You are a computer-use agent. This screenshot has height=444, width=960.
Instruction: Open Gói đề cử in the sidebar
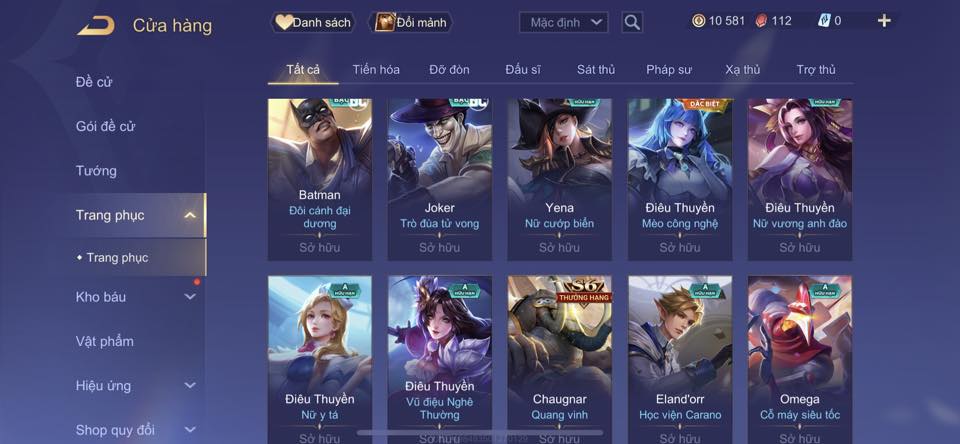(x=105, y=126)
